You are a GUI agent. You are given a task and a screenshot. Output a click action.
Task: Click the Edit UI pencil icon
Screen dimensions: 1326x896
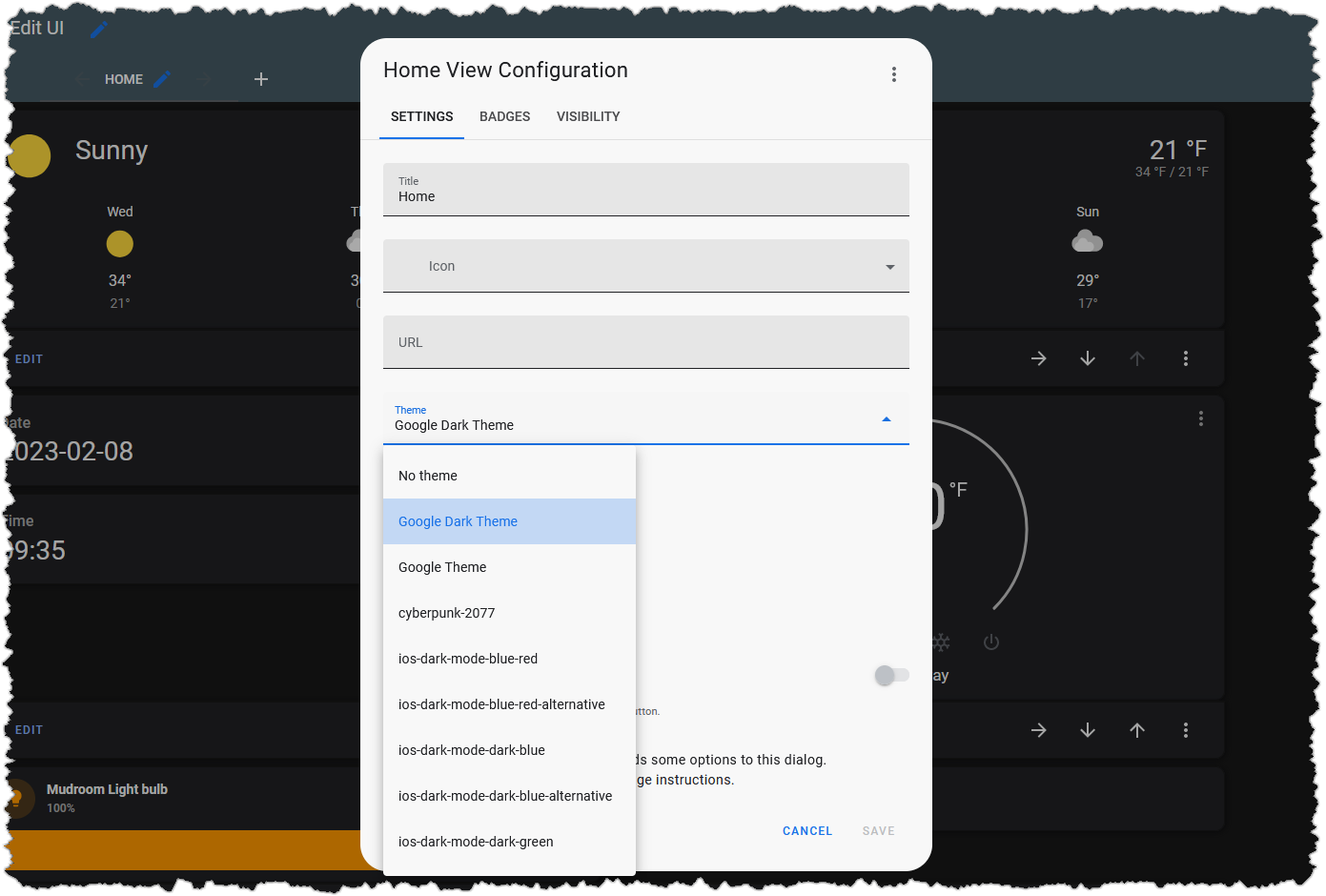pos(98,28)
